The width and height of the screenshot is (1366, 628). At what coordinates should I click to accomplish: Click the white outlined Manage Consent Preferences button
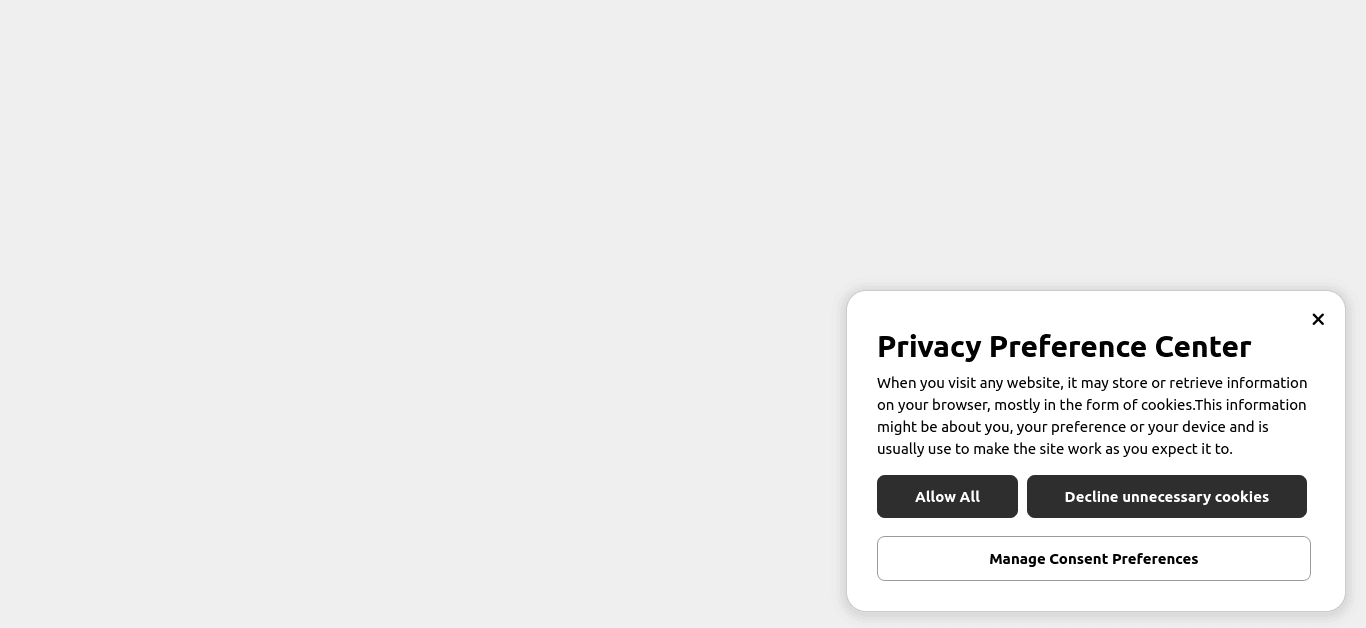coord(1093,559)
